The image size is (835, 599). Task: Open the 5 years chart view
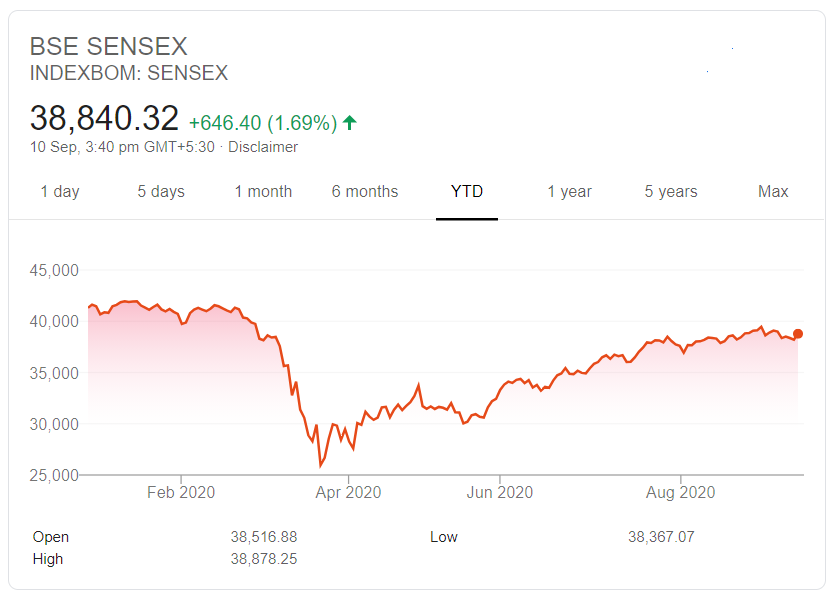tap(669, 191)
